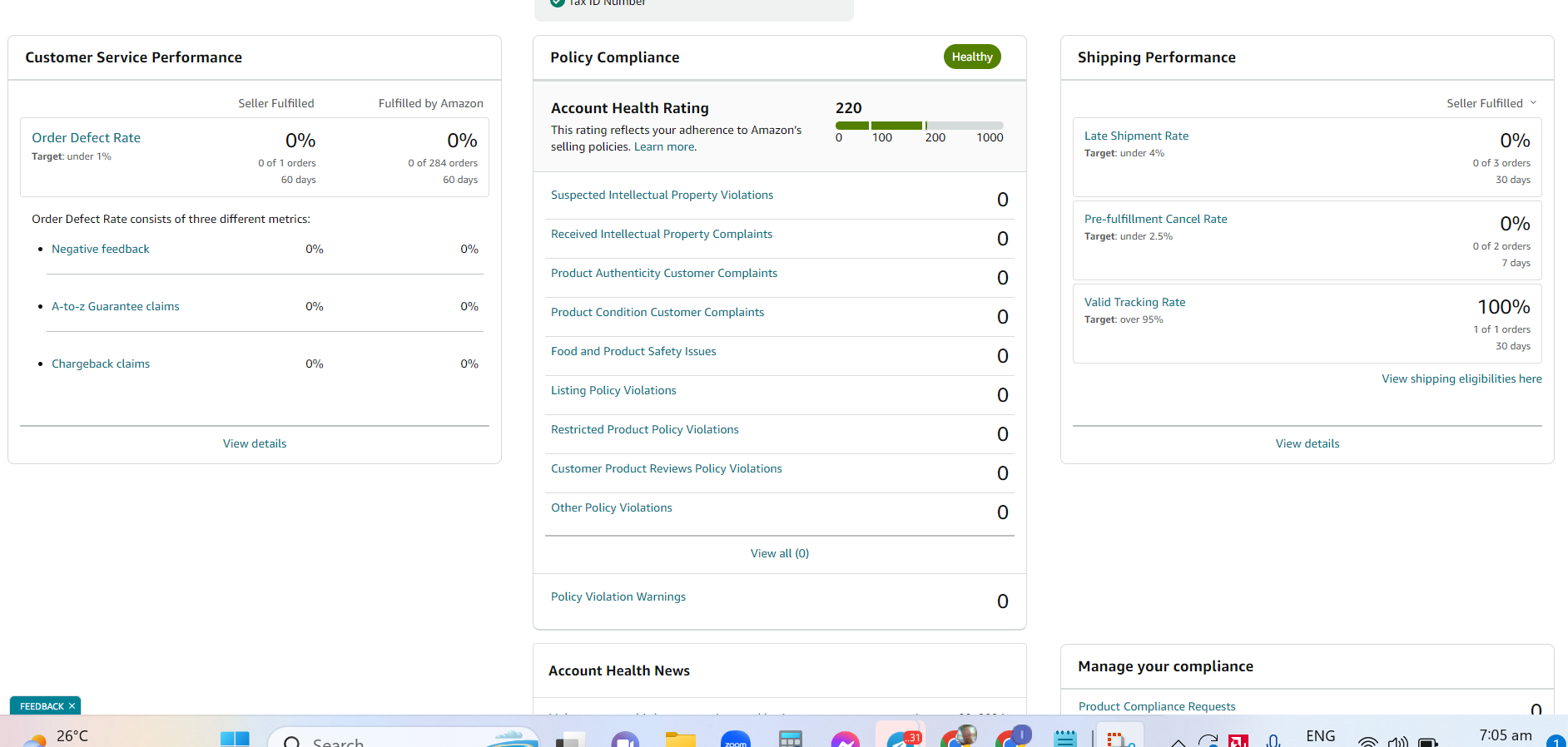Click the 'Target: under 4%' text
This screenshot has width=1568, height=747.
(x=1124, y=153)
